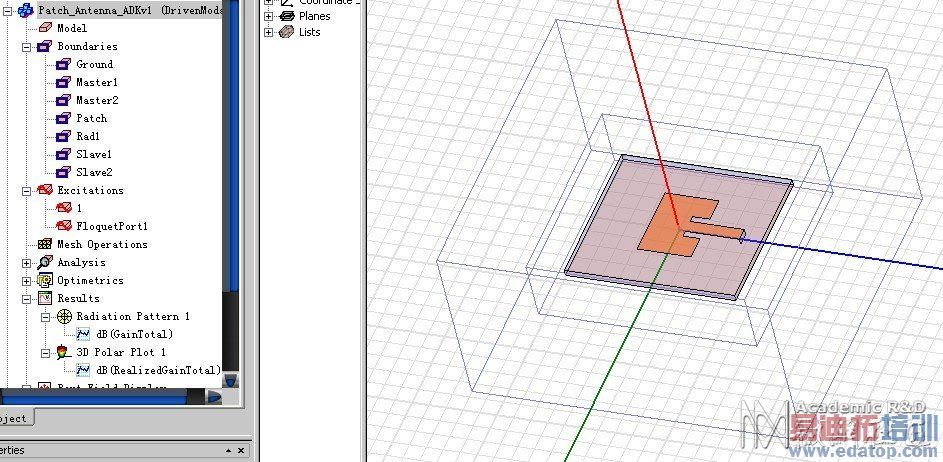The width and height of the screenshot is (943, 462).
Task: Select the FloquetPort1 excitation icon
Action: (64, 226)
